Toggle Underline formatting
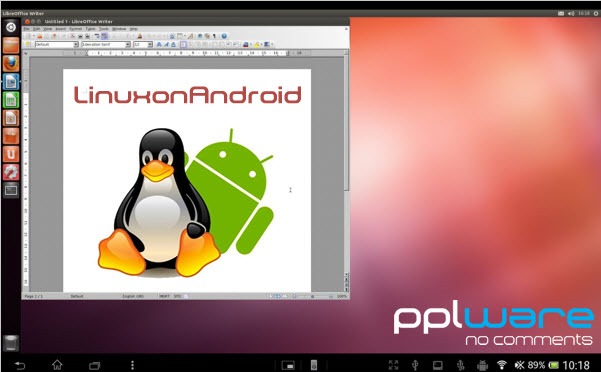Screen dimensions: 601x372 [x=173, y=44]
